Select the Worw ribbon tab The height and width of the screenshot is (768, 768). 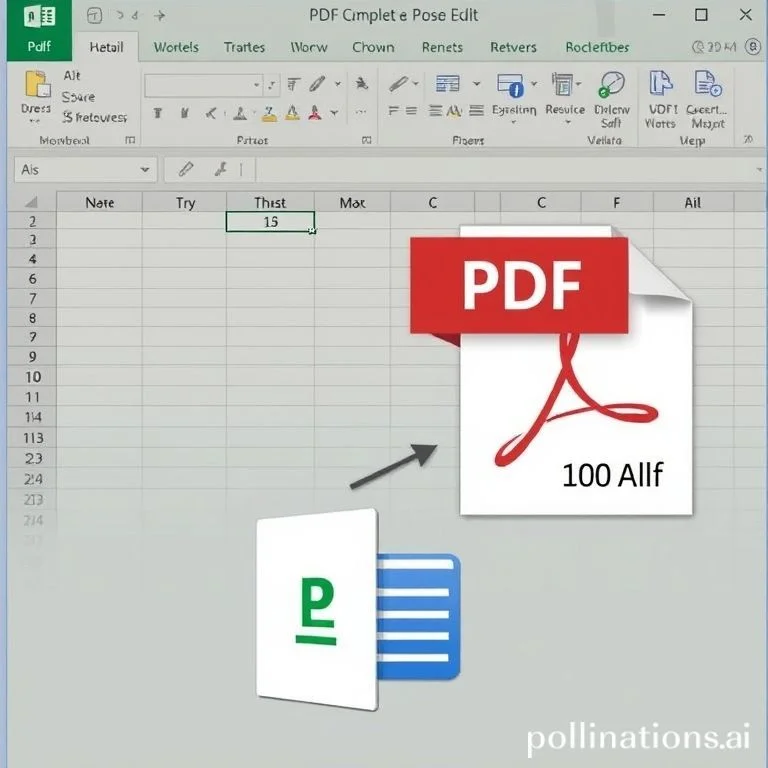pos(309,47)
